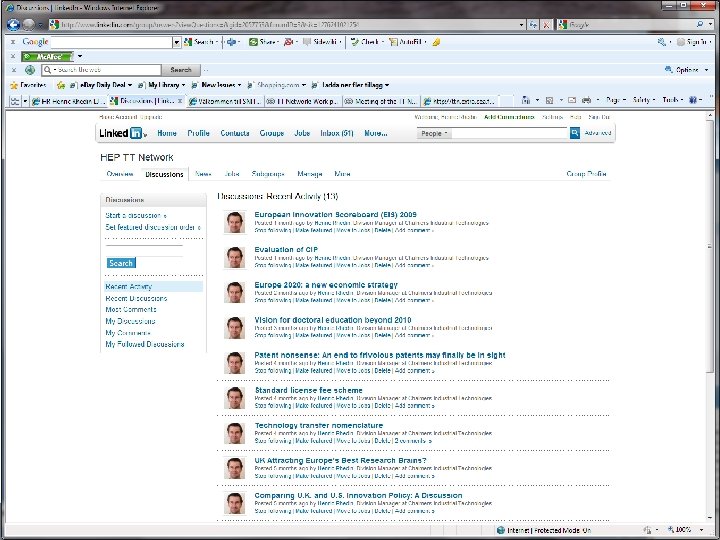
Task: Open the Manage tab of the group
Action: click(x=309, y=174)
